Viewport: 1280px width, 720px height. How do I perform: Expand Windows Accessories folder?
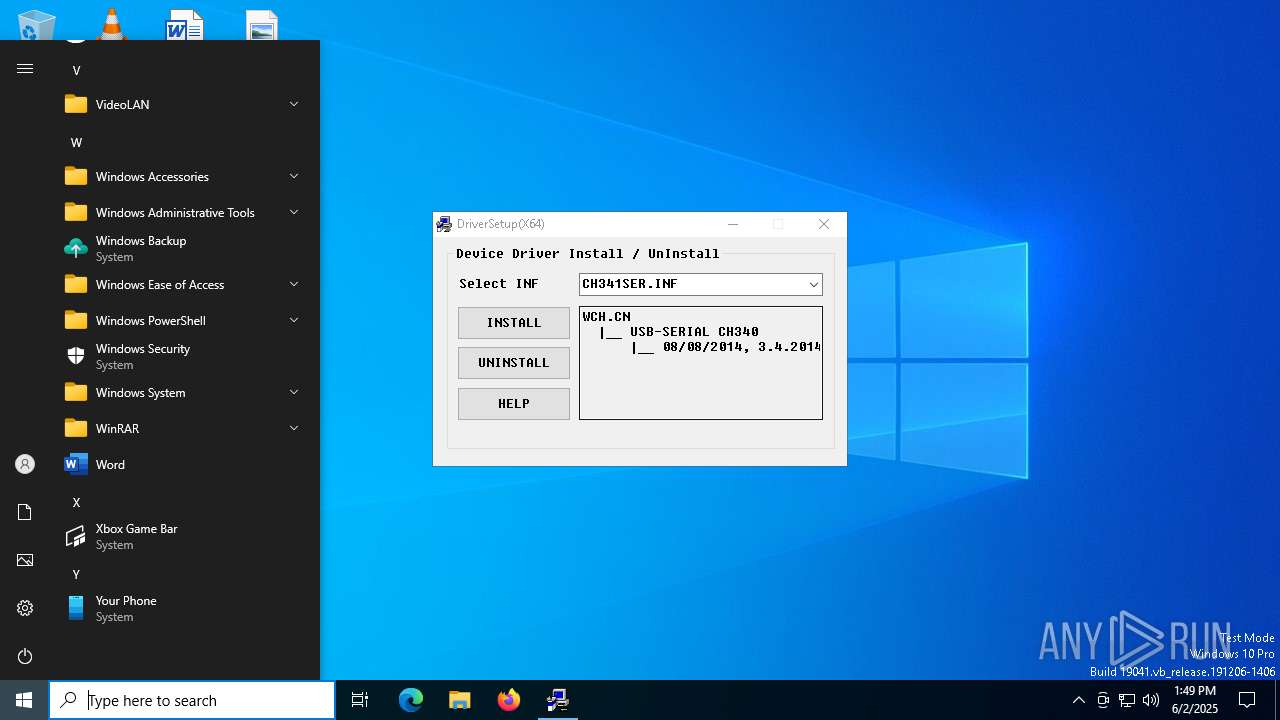click(184, 176)
